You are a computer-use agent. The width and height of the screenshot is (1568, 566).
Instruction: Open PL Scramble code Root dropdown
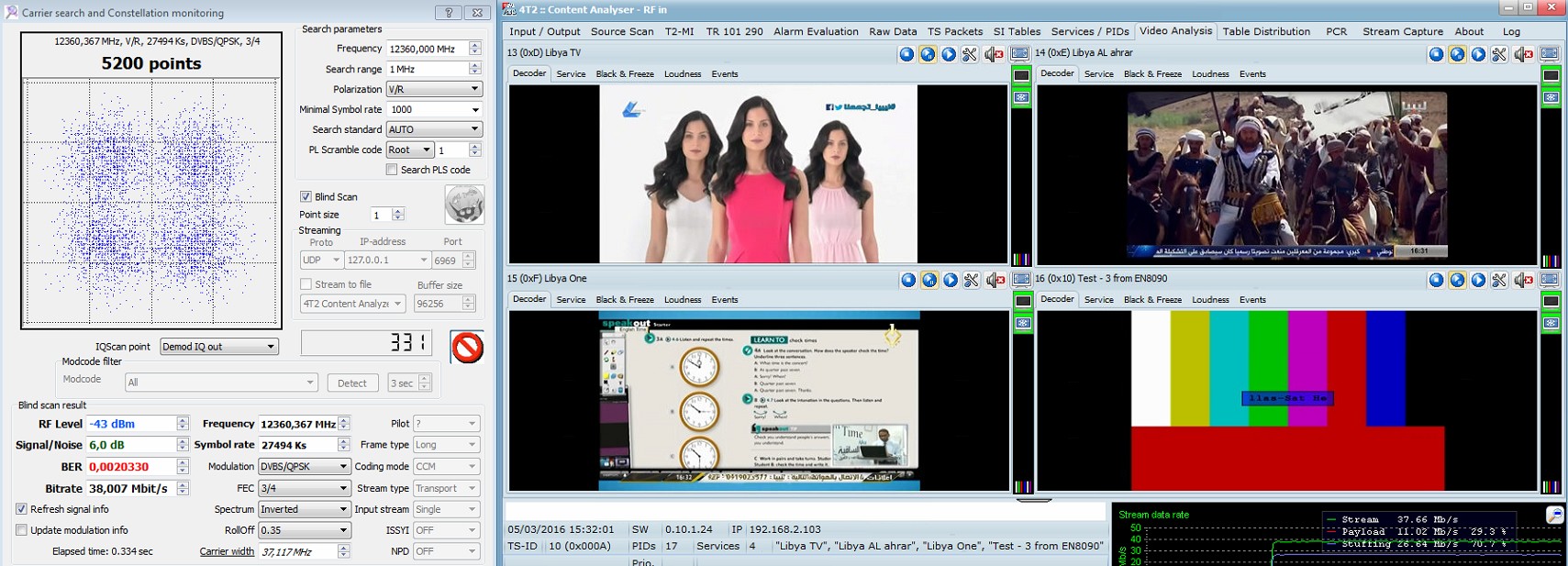coord(409,150)
